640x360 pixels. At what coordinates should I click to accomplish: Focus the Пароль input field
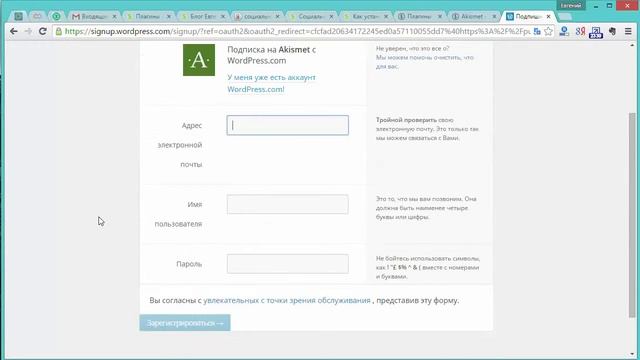click(288, 264)
